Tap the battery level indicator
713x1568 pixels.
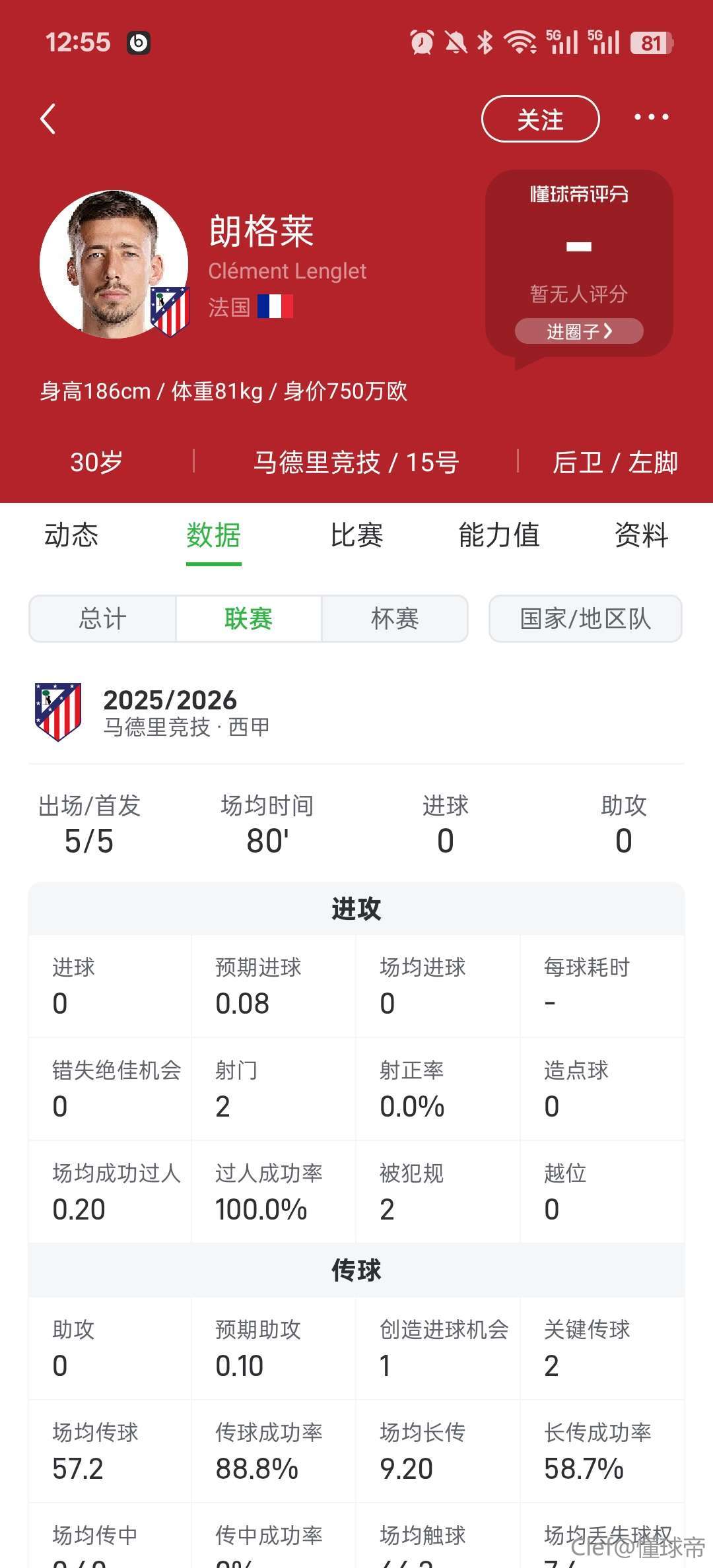click(x=651, y=43)
